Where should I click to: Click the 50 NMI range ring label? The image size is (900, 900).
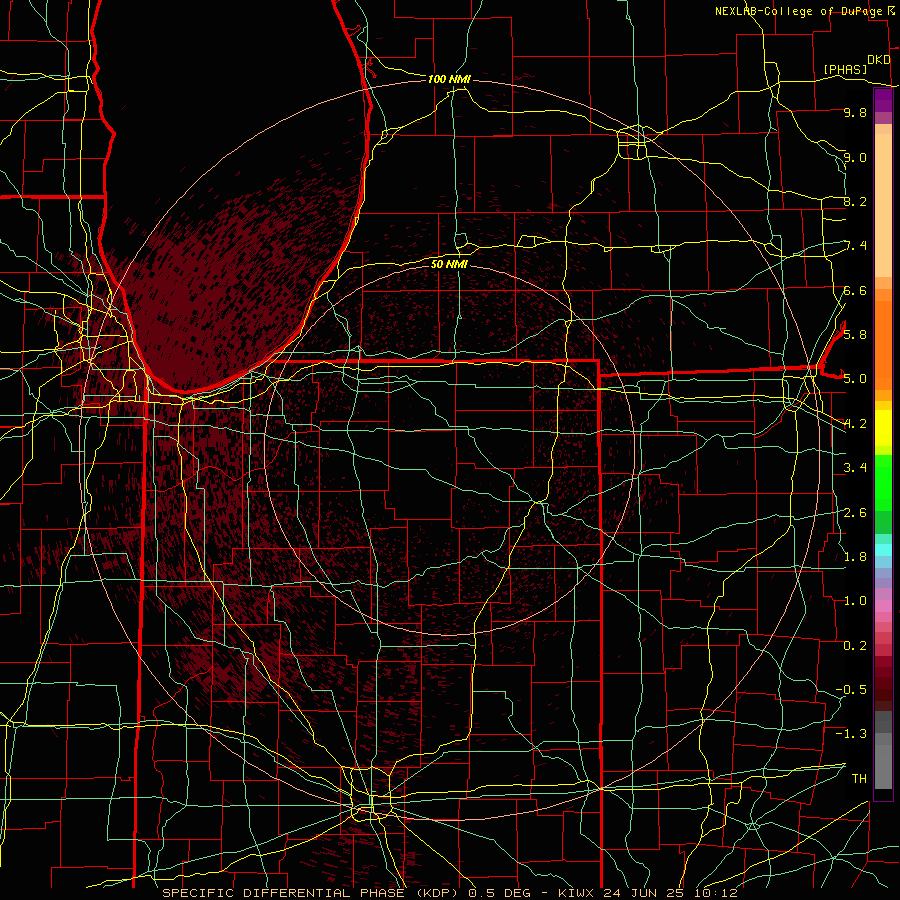449,264
